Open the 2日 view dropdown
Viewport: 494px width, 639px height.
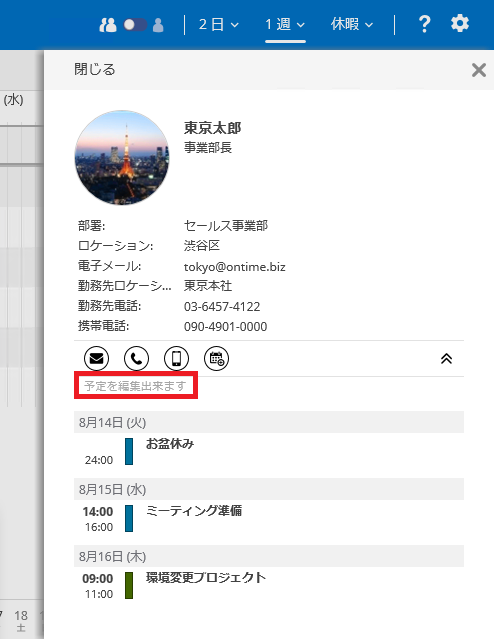[x=218, y=24]
